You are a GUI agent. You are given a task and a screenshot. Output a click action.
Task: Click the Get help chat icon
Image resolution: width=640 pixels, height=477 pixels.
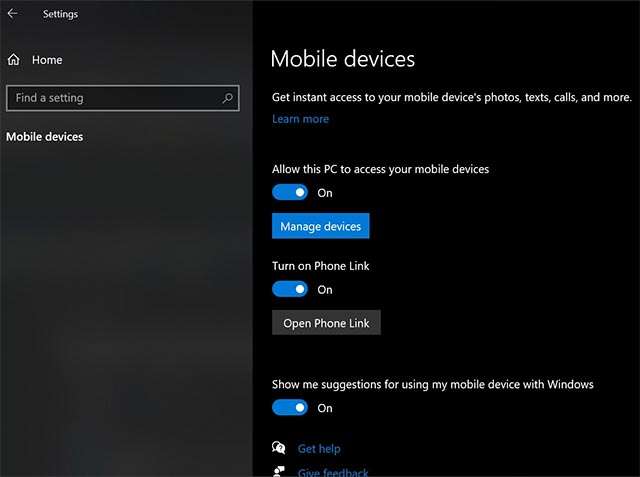click(x=279, y=448)
